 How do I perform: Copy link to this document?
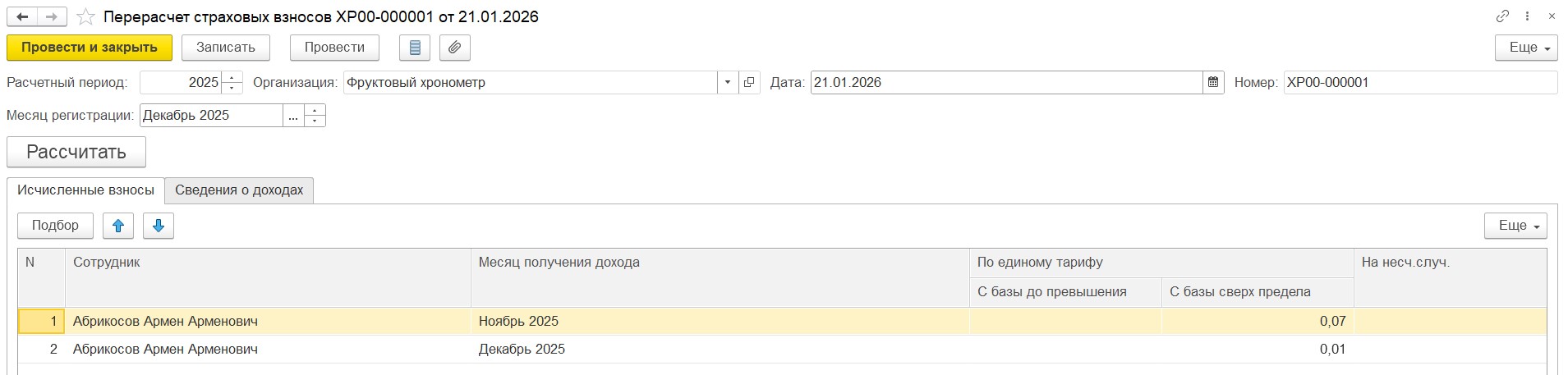tap(1502, 16)
